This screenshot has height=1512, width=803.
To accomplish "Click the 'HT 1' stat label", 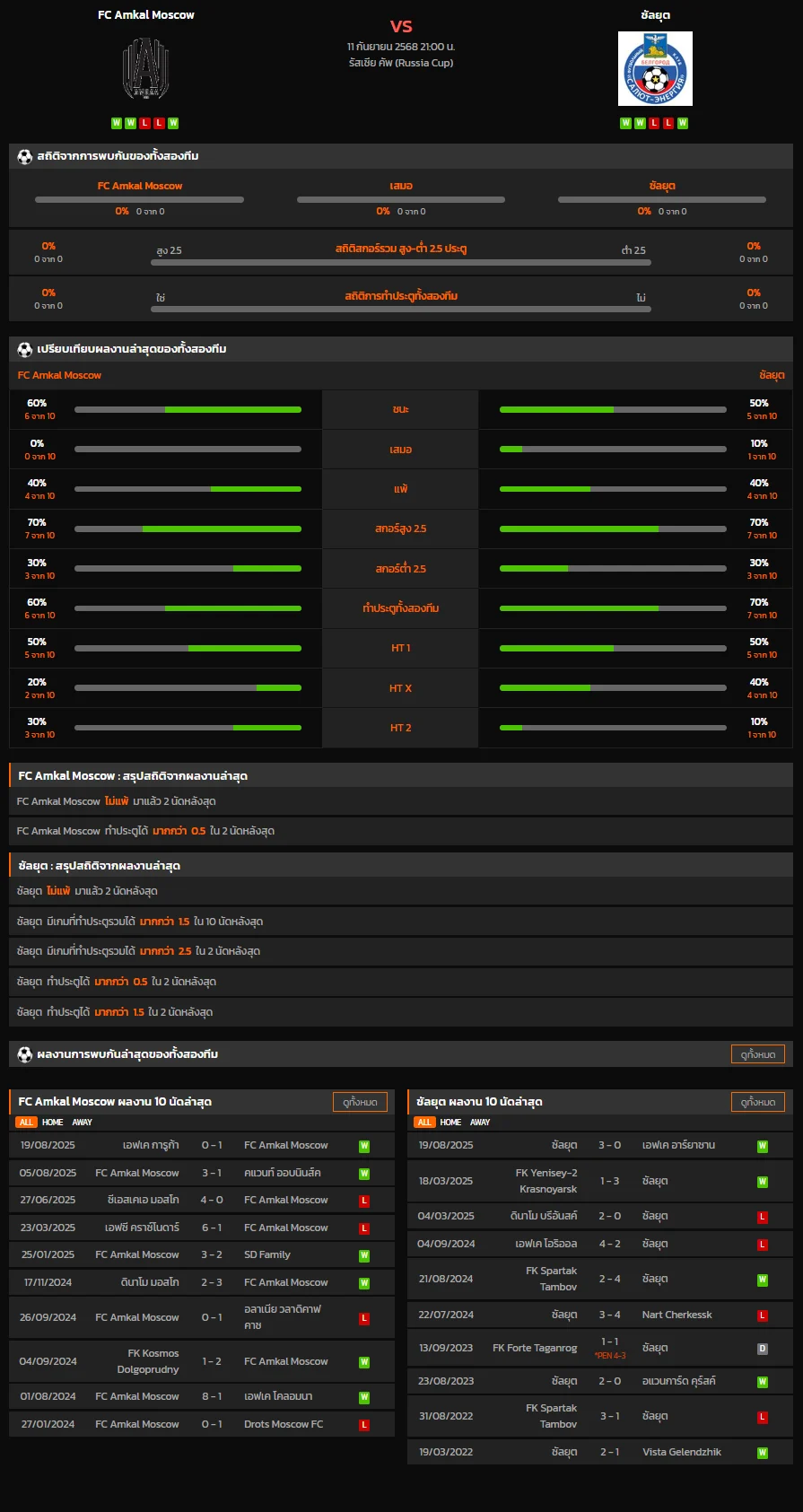I will tap(400, 648).
